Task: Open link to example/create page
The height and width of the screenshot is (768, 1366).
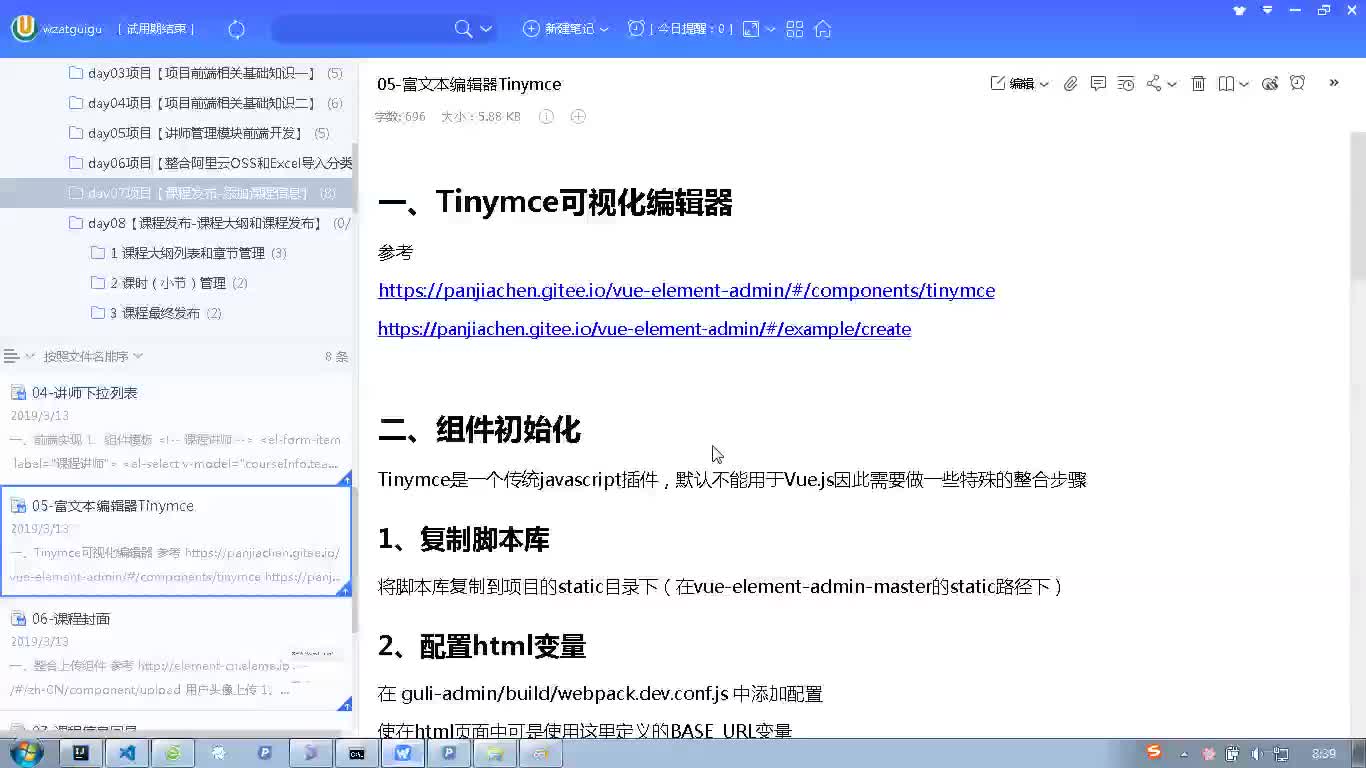Action: [644, 329]
